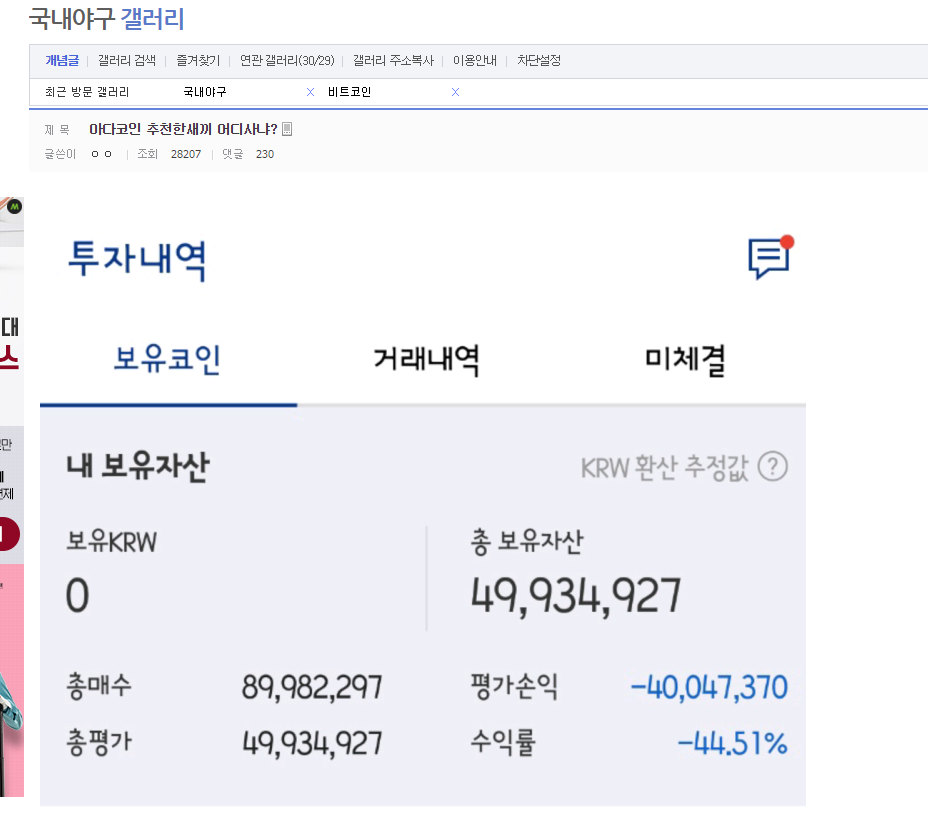Open recent gallery 비트코인

tap(349, 92)
